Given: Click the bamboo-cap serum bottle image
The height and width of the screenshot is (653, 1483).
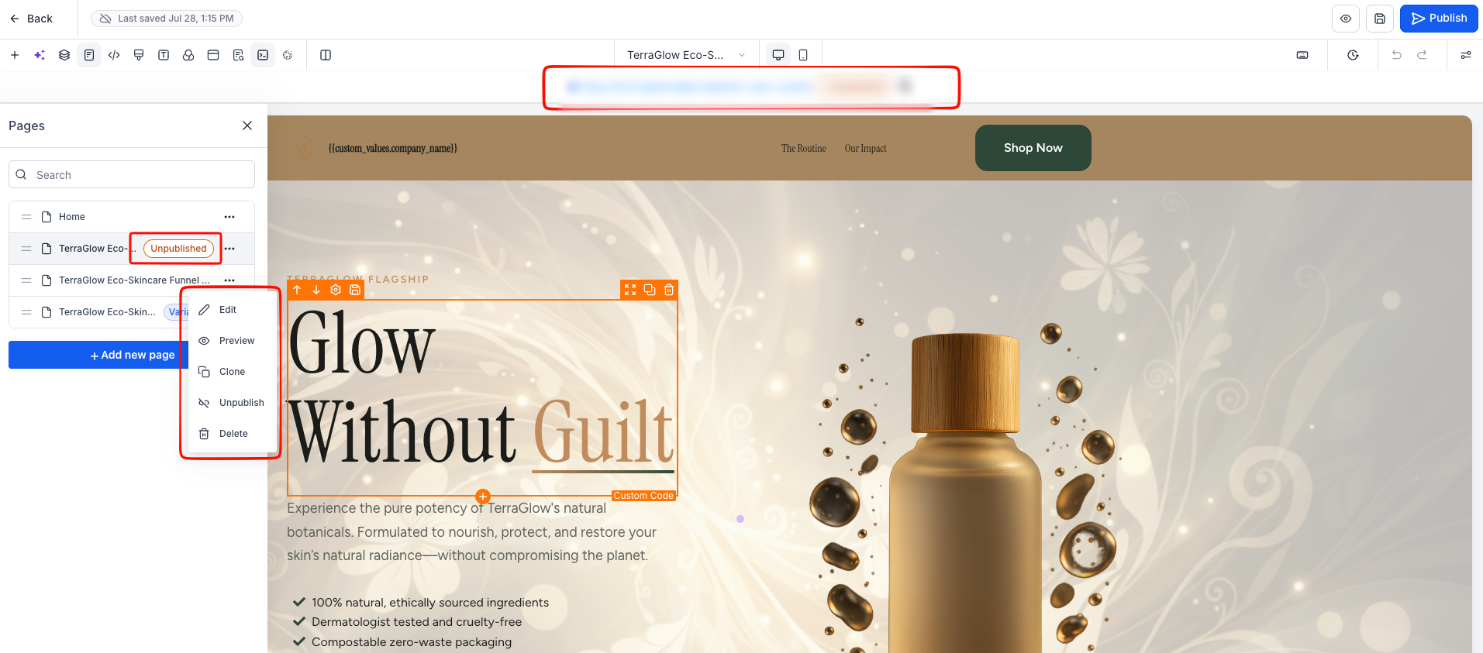Looking at the screenshot, I should click(x=965, y=493).
